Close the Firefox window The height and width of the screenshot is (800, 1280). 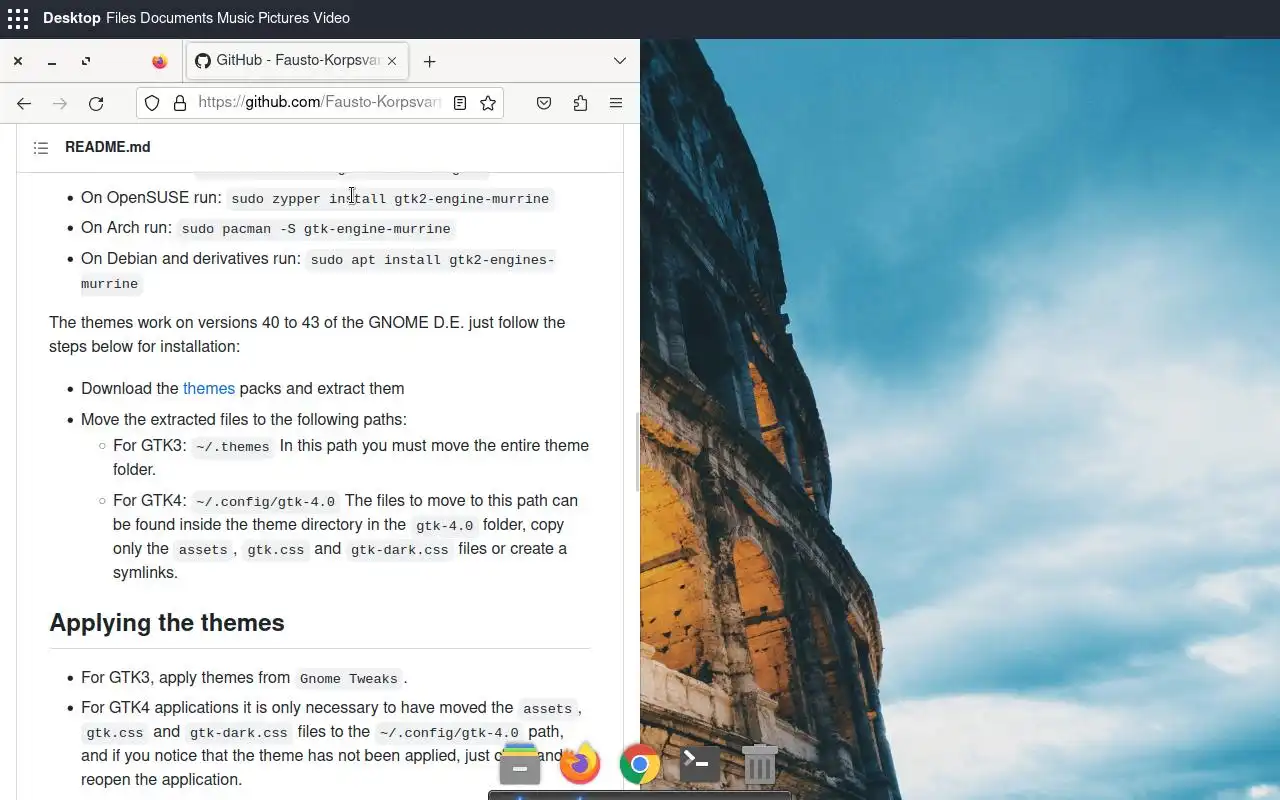click(18, 61)
